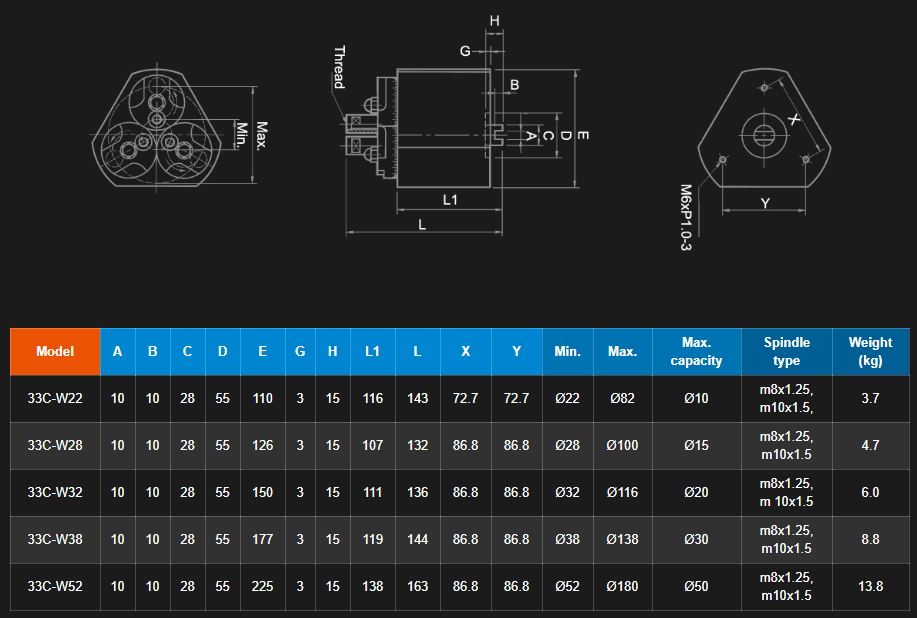Click the E value 225
Image resolution: width=917 pixels, height=618 pixels.
point(263,586)
